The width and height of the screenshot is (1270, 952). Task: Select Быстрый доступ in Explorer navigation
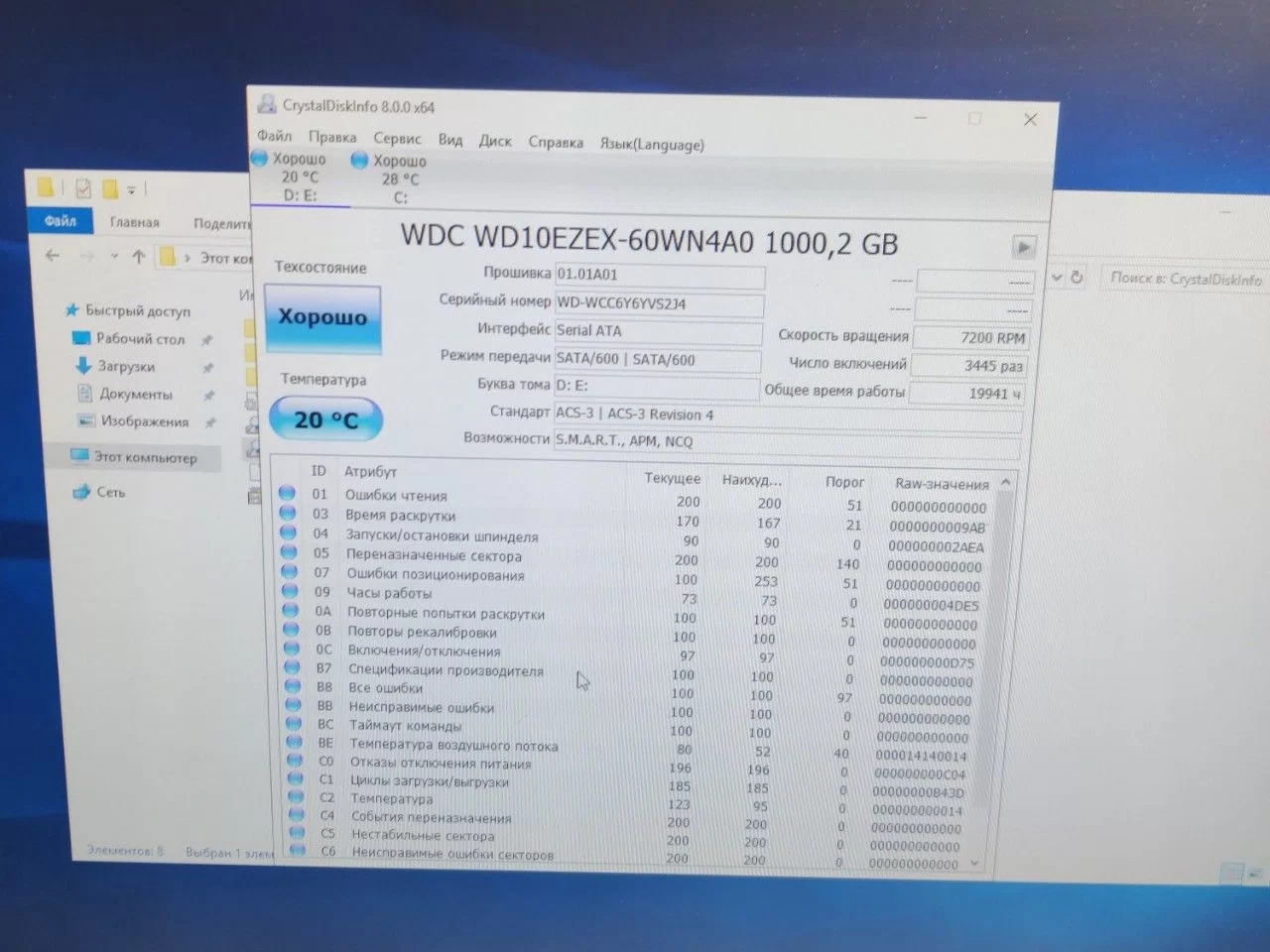129,310
